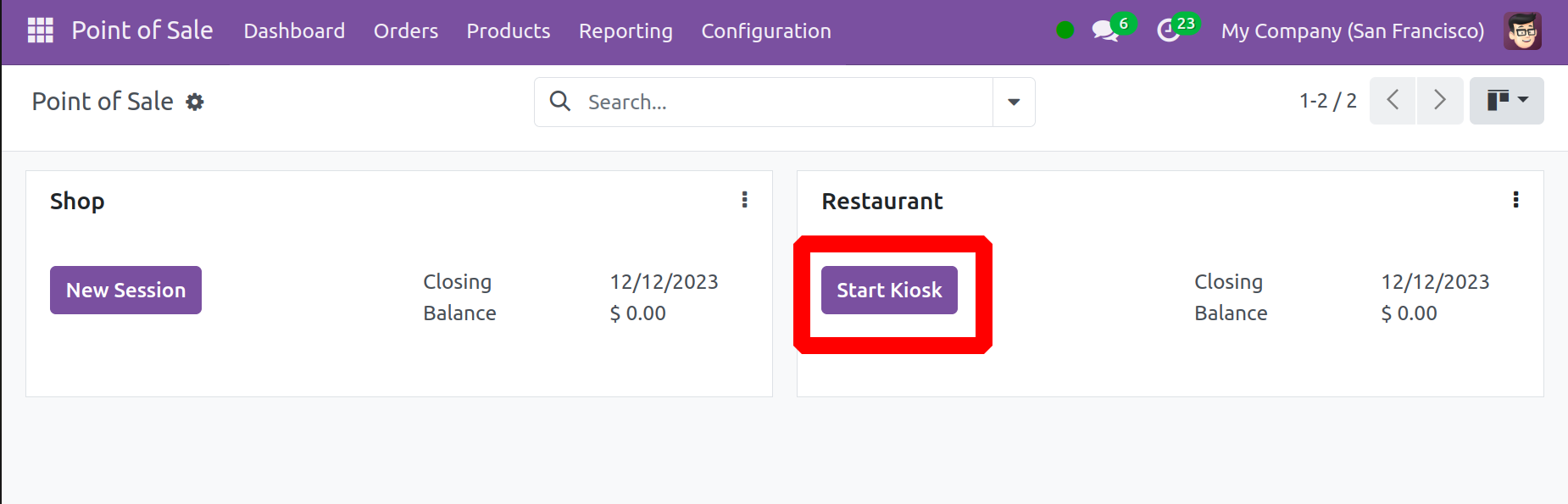The width and height of the screenshot is (1568, 504).
Task: Click the green online status dot
Action: tap(1065, 30)
